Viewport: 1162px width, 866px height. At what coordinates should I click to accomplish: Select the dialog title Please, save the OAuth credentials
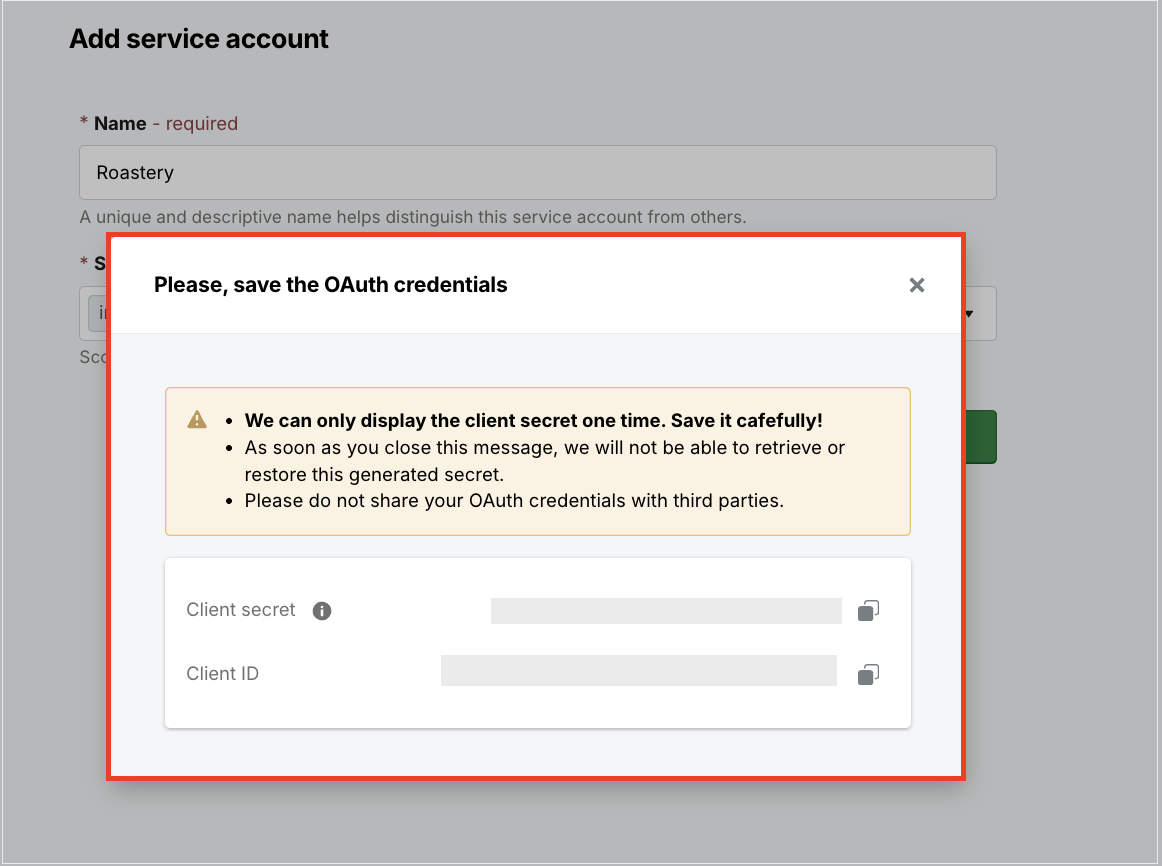[x=330, y=284]
